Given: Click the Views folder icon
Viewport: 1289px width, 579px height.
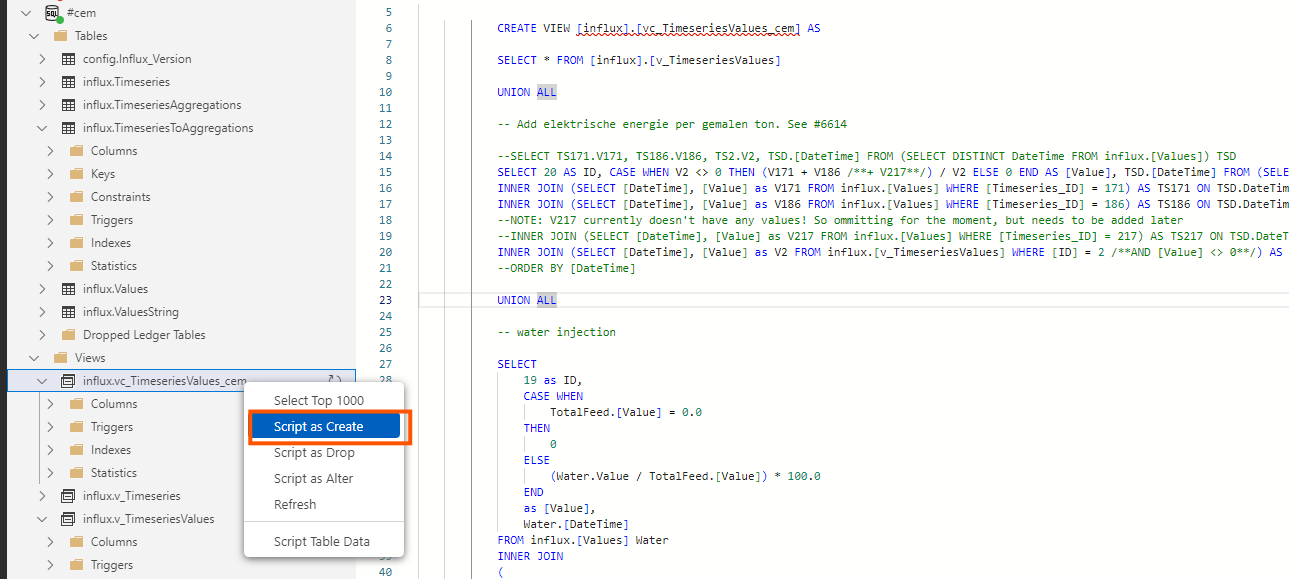Looking at the screenshot, I should 60,358.
